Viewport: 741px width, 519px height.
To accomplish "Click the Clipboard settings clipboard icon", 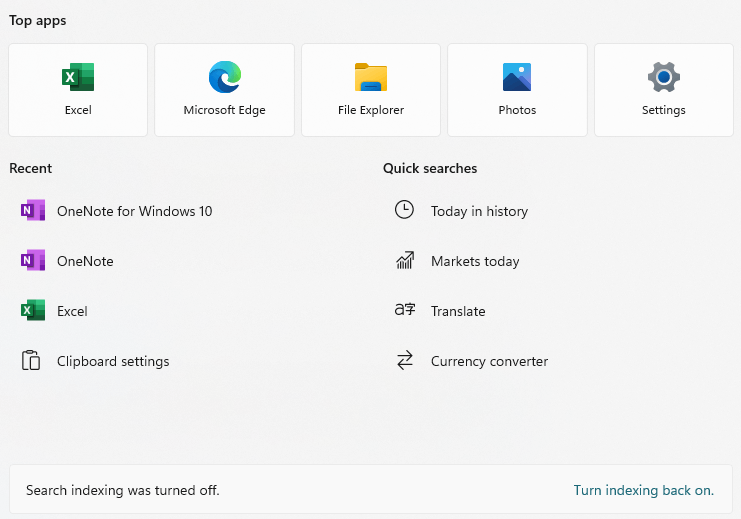I will point(31,361).
